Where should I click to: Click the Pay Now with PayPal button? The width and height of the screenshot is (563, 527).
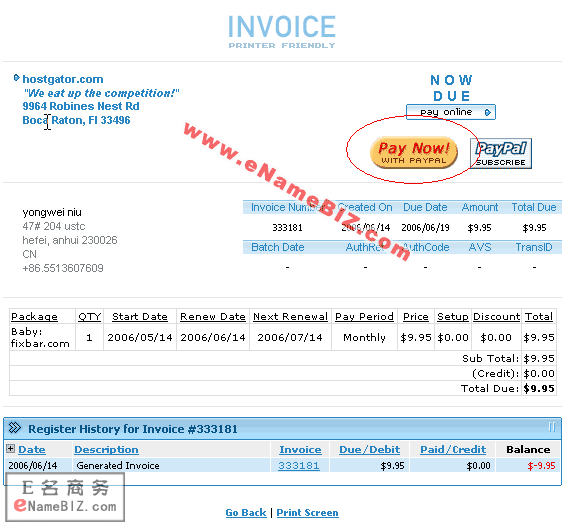414,153
